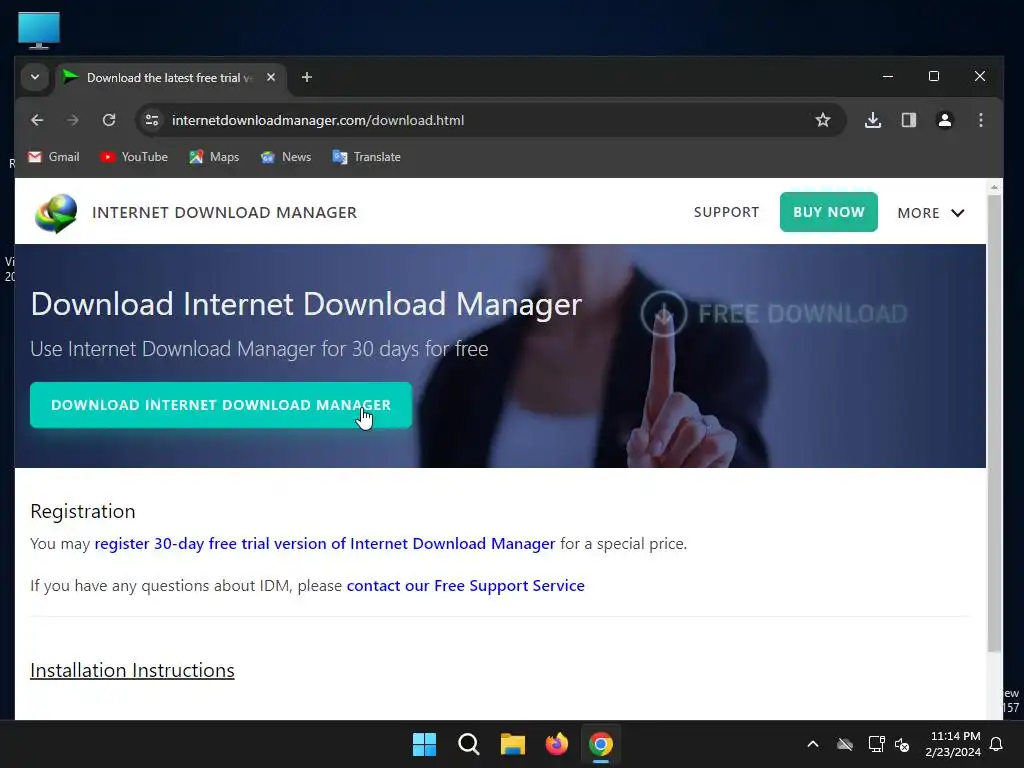1024x768 pixels.
Task: Click INTERNET DOWNLOAD MANAGER site title
Action: [x=225, y=213]
